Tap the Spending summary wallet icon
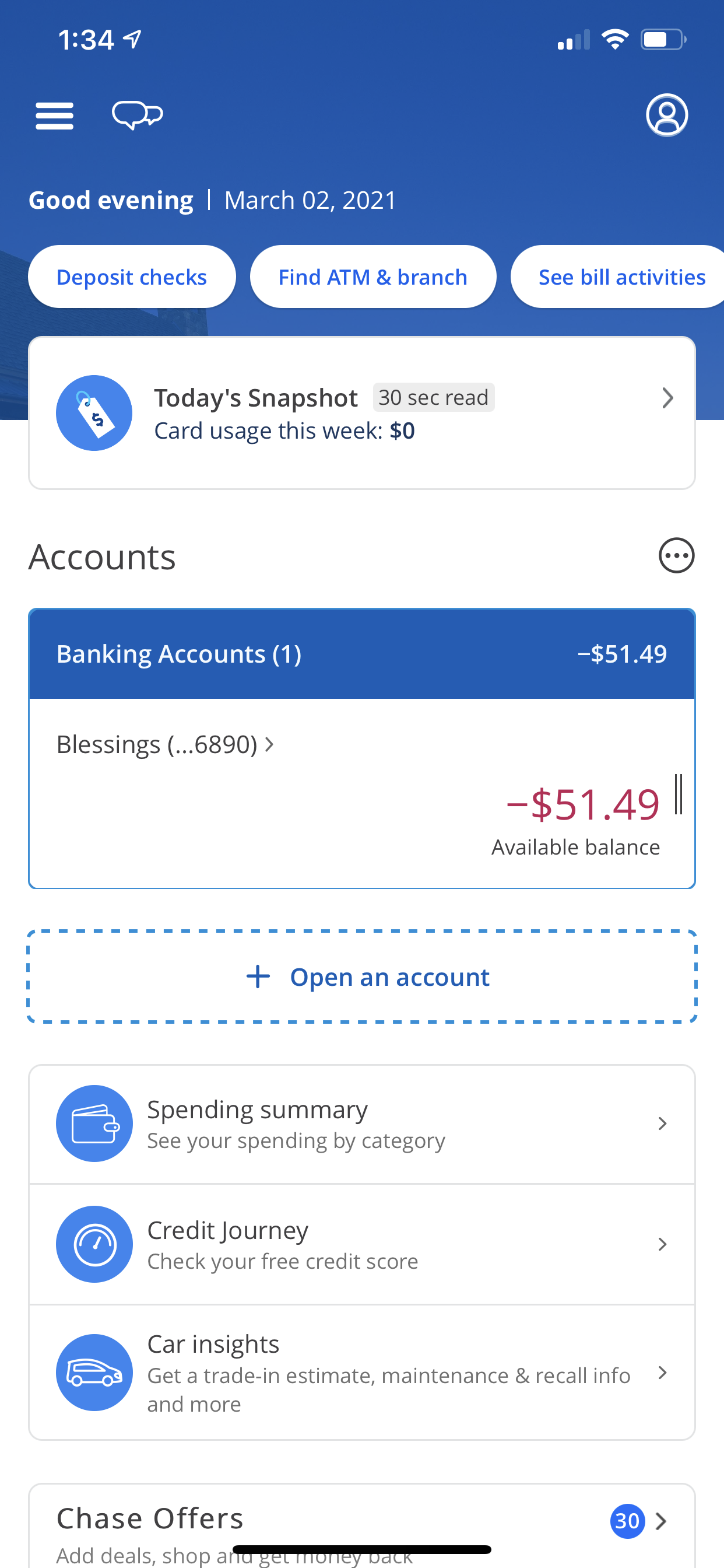 point(94,1123)
